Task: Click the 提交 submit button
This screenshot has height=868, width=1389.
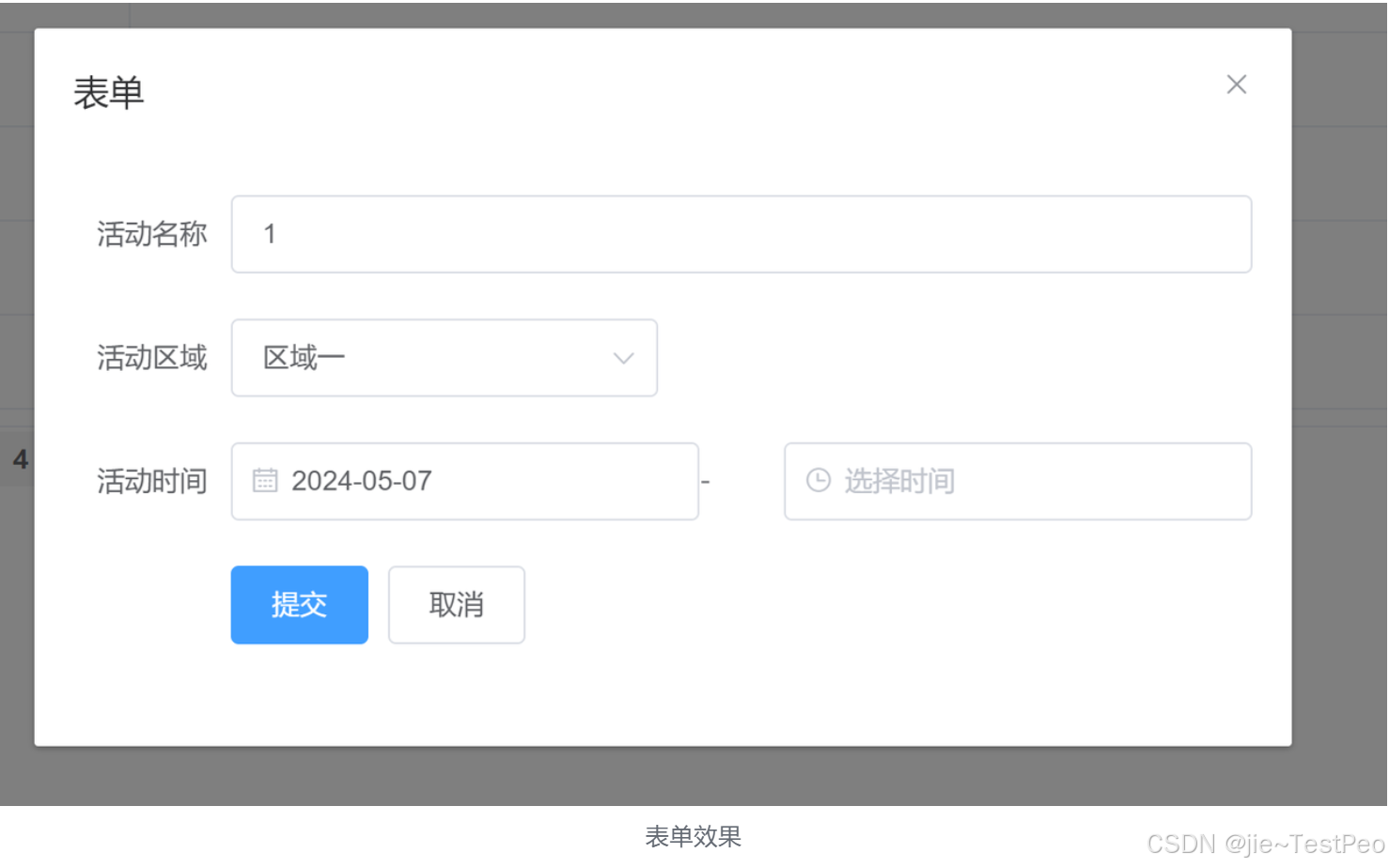Action: (299, 605)
